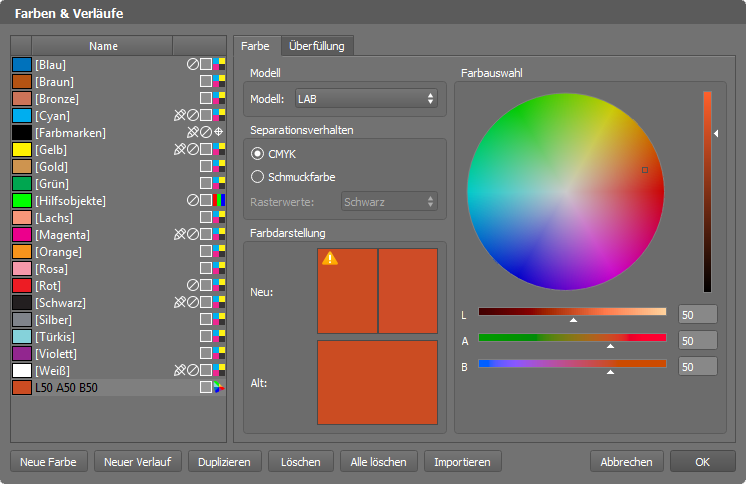Click the L lightness slider handle
The width and height of the screenshot is (746, 484).
[573, 320]
